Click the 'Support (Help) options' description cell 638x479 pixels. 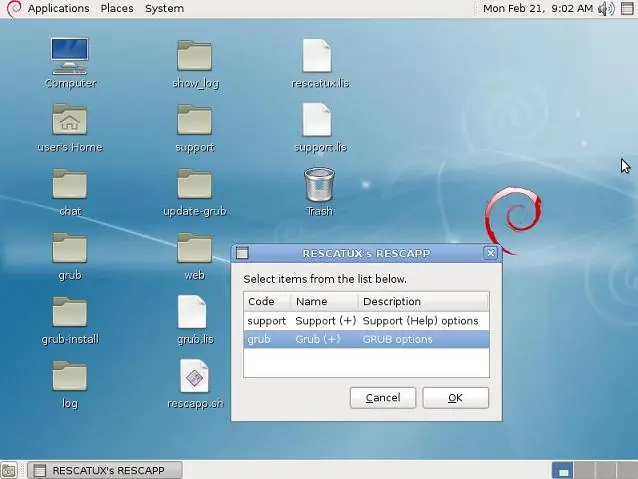coord(420,321)
